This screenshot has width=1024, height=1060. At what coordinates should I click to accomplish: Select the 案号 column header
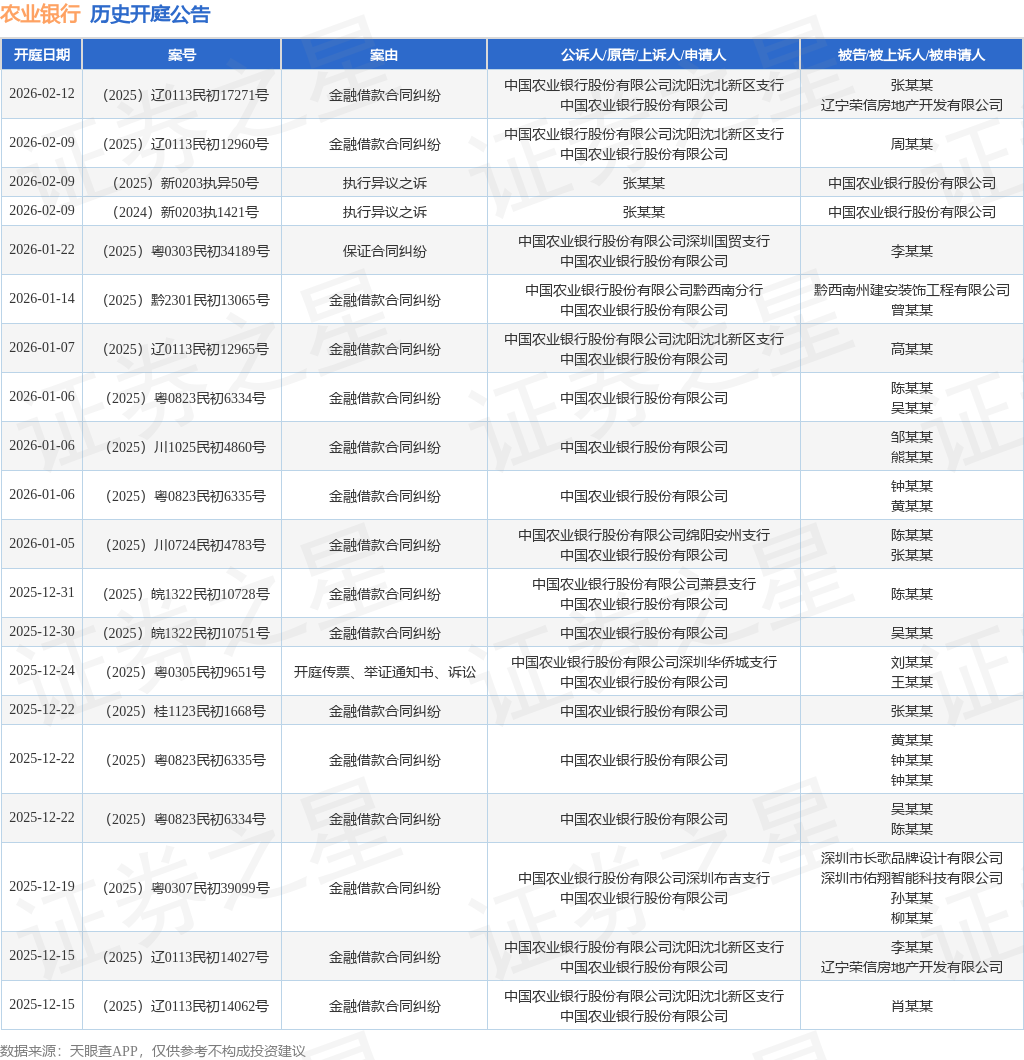click(182, 55)
